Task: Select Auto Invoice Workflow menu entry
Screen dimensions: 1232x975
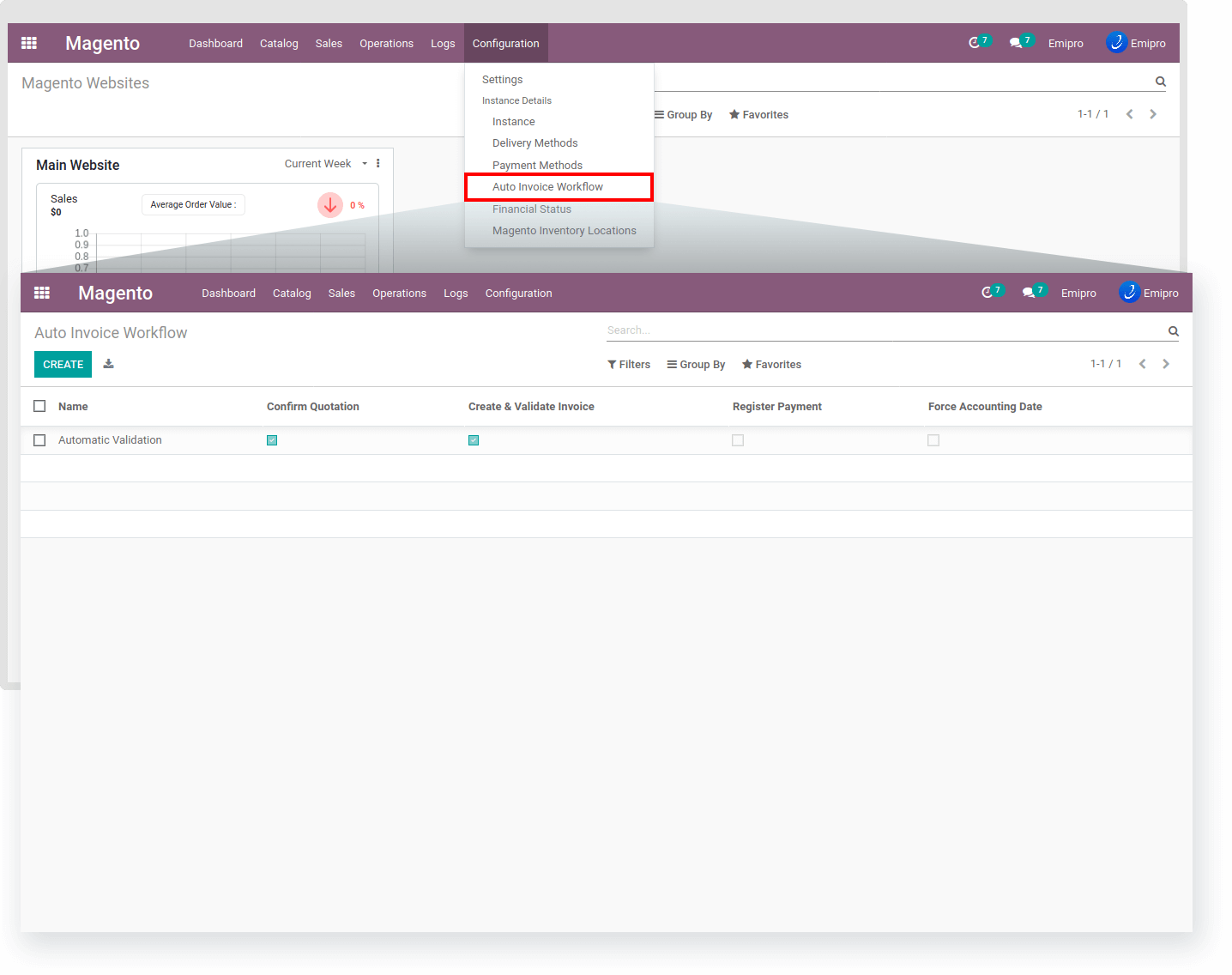Action: click(559, 187)
